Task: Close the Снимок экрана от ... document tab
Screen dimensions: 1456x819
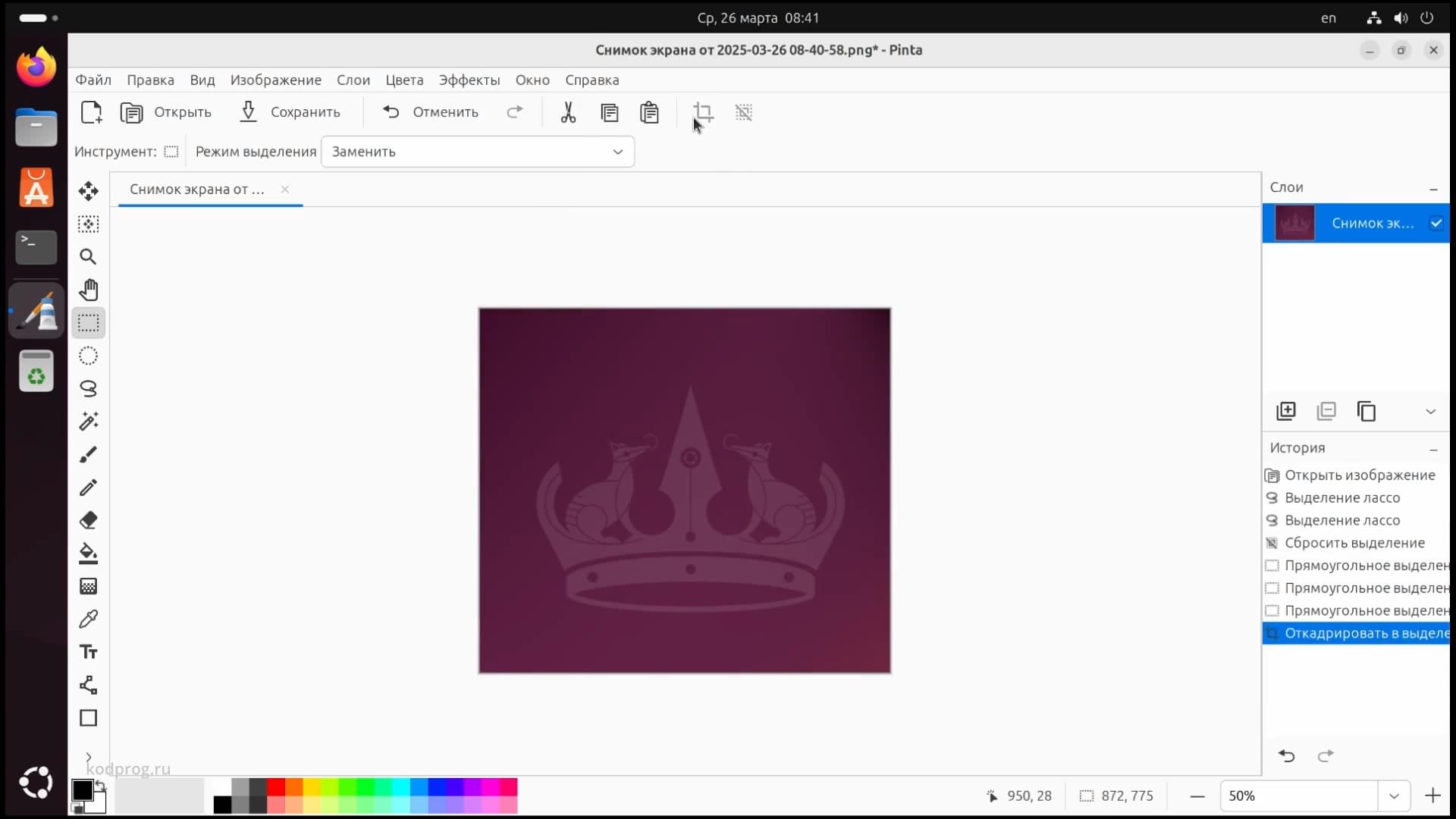Action: 285,190
